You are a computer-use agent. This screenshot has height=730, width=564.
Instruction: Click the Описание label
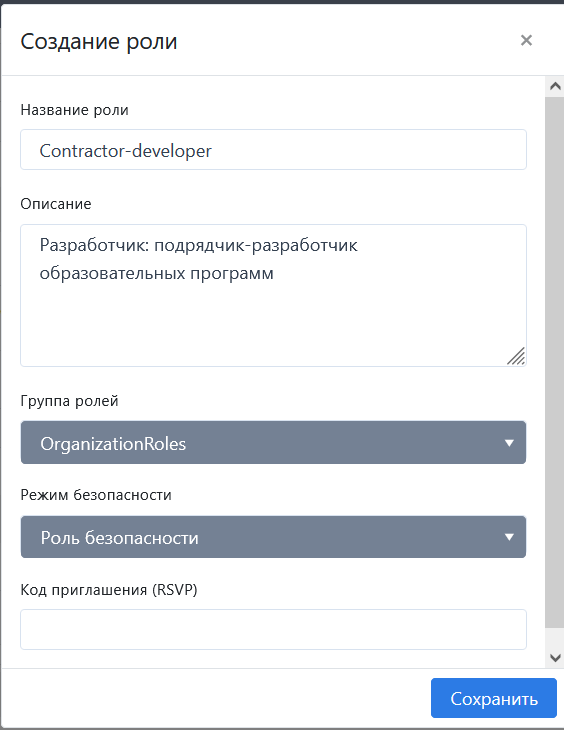tap(56, 204)
